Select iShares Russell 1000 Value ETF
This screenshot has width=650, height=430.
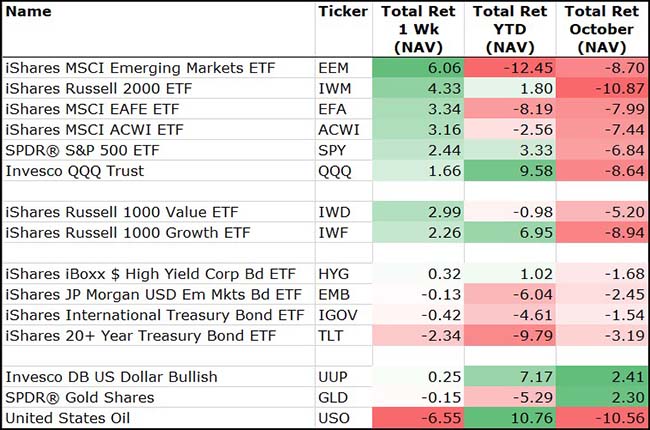[x=123, y=212]
